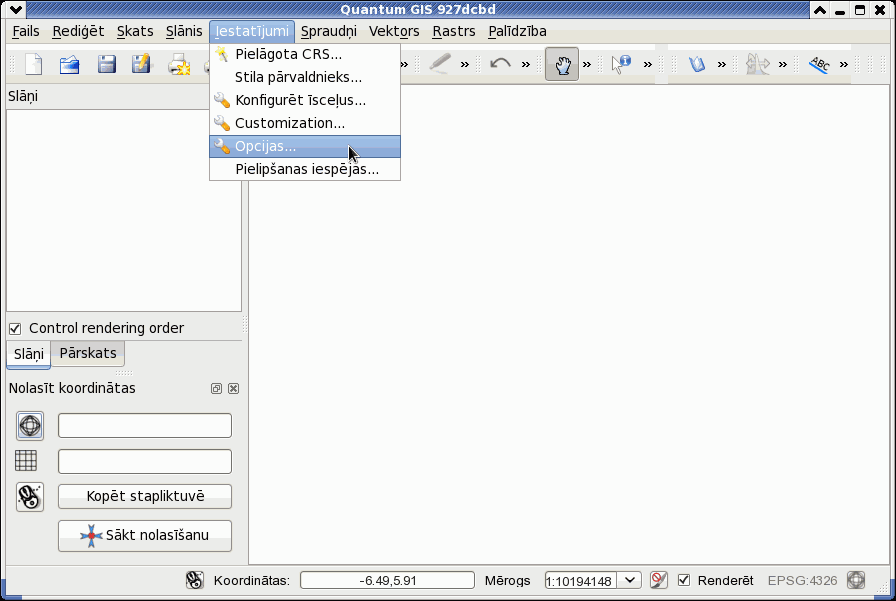This screenshot has height=601, width=896.
Task: Expand toolbar overflow chevron after the histogram icon
Action: tap(783, 65)
